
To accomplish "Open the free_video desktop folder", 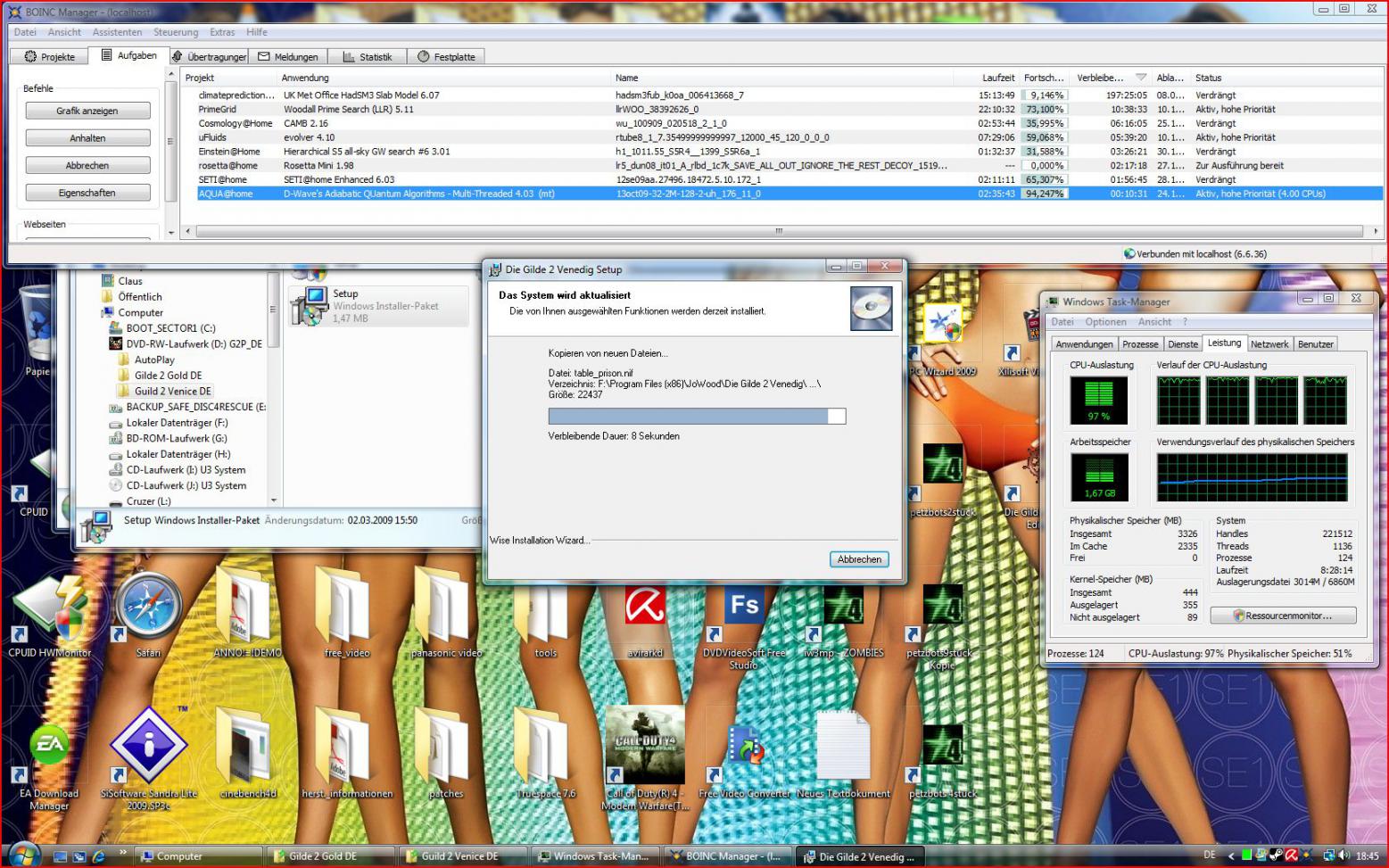I will pyautogui.click(x=346, y=614).
